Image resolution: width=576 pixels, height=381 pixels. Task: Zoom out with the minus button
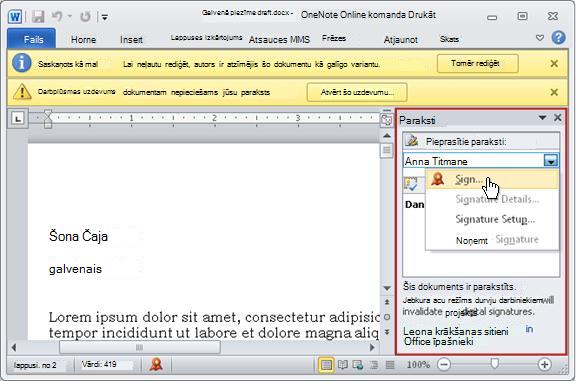pos(444,364)
